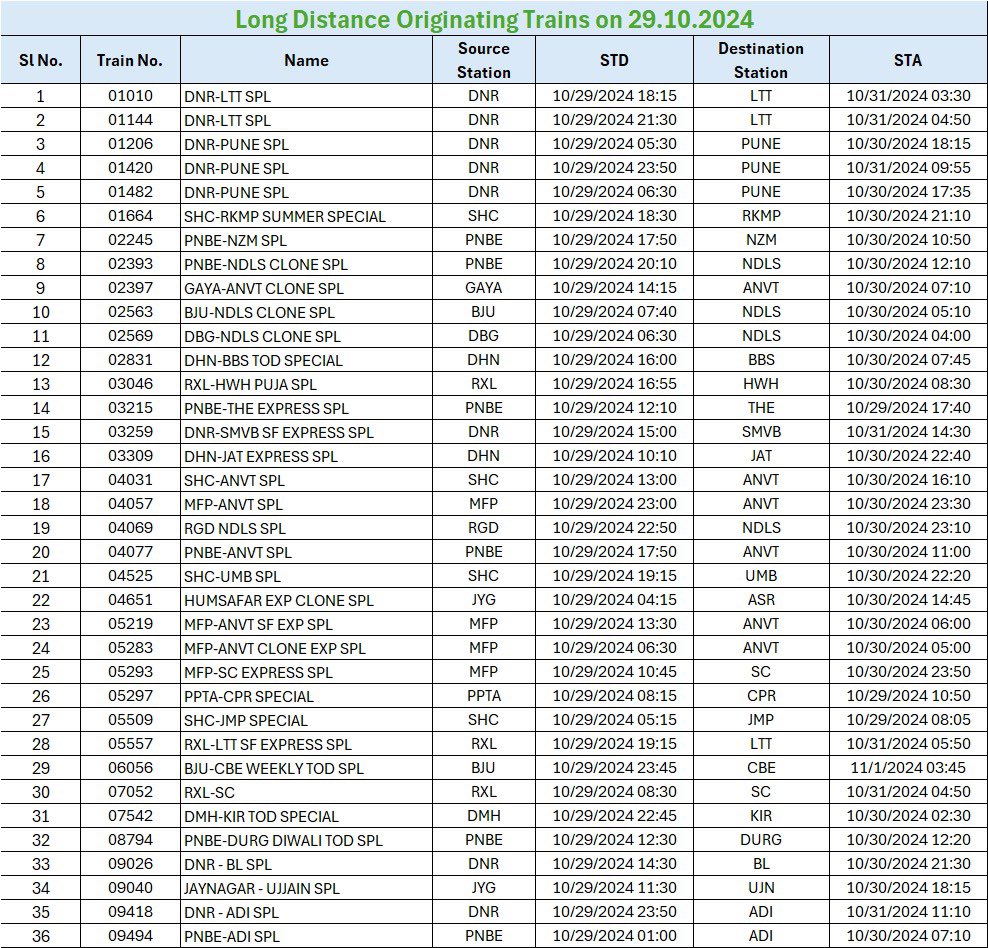The image size is (988, 948).
Task: Click the name "DHN-JAT EXPRESS SPL"
Action: (261, 456)
